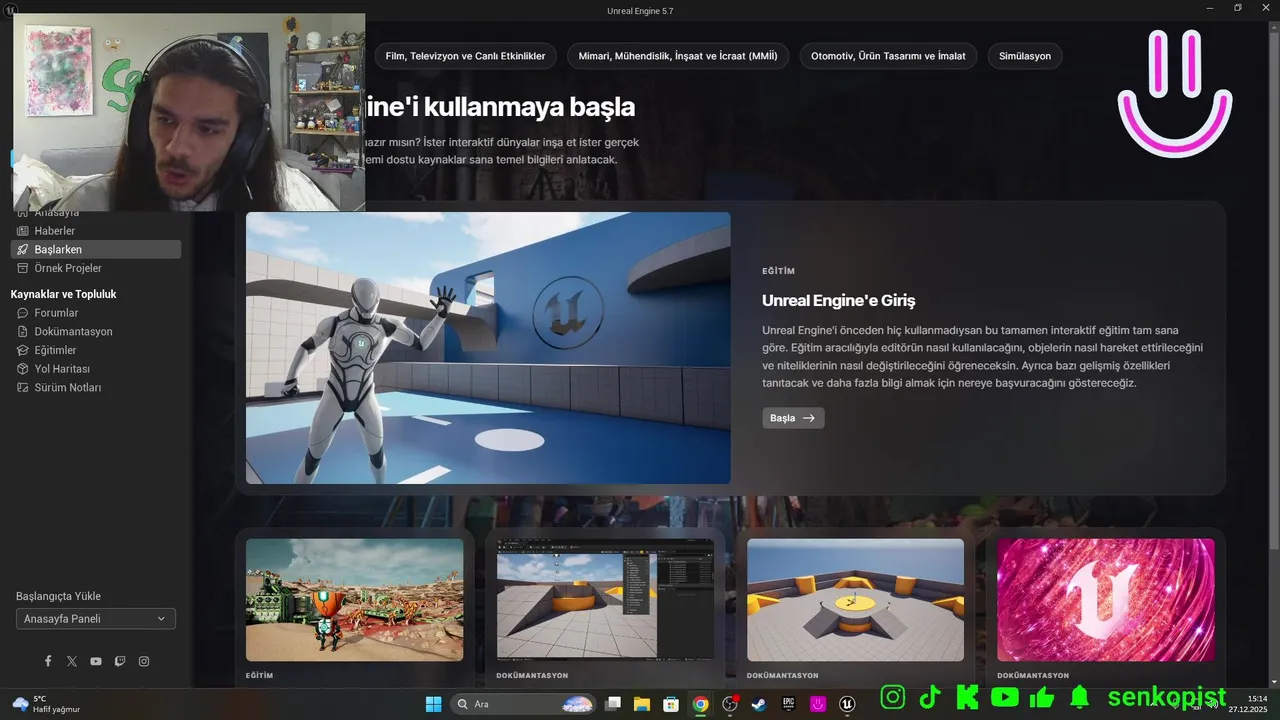Switch to Google Chrome in the taskbar

[701, 704]
